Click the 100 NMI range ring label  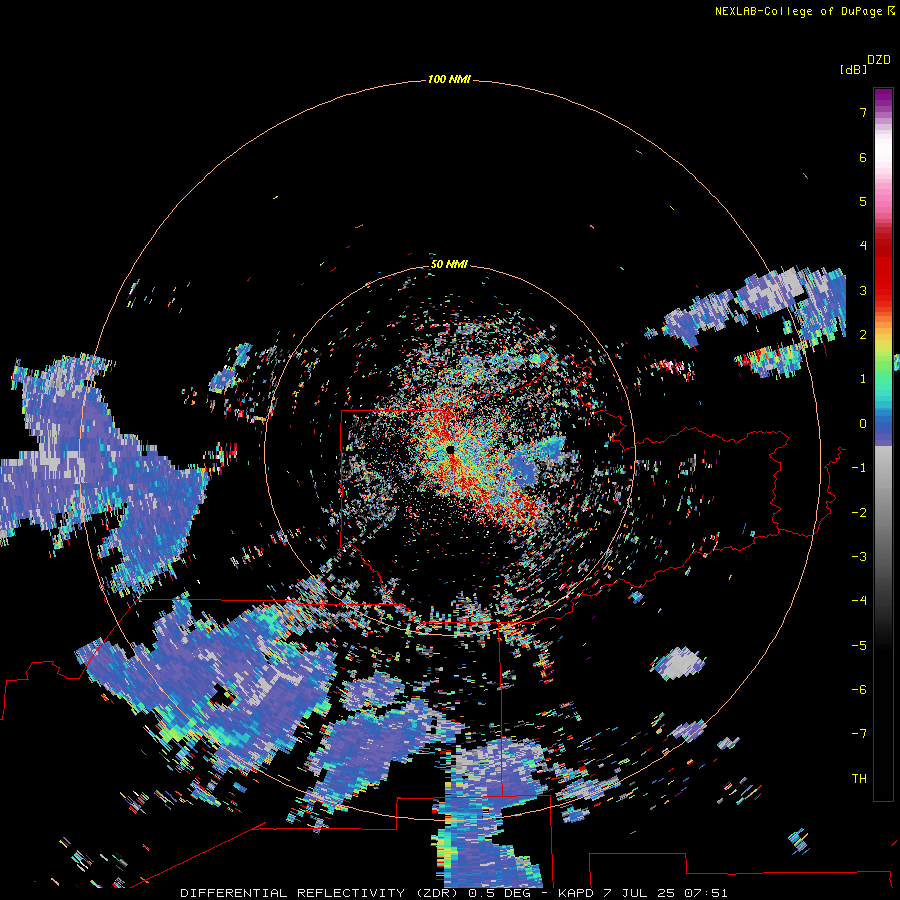tap(449, 79)
